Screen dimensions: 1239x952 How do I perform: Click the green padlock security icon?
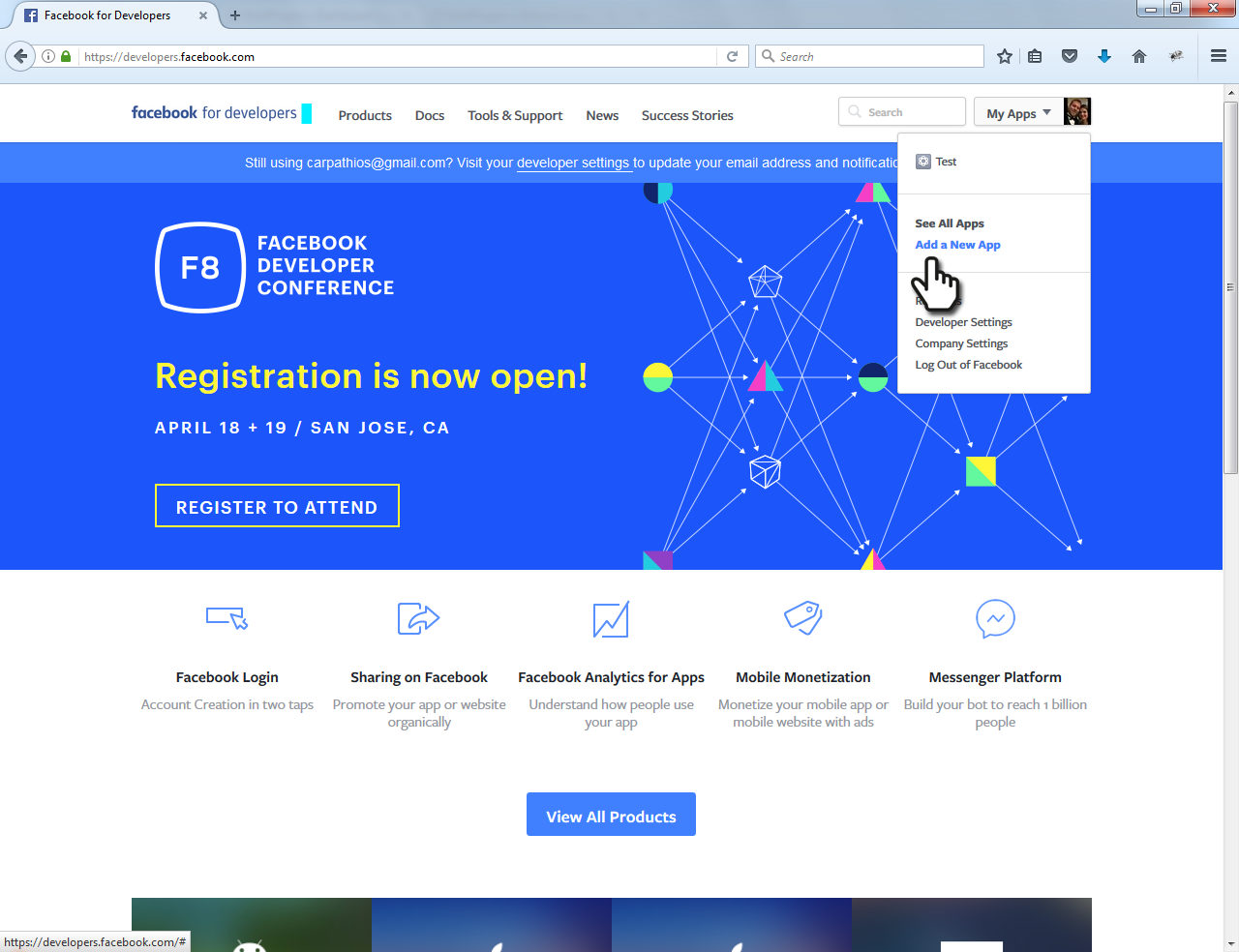[66, 56]
